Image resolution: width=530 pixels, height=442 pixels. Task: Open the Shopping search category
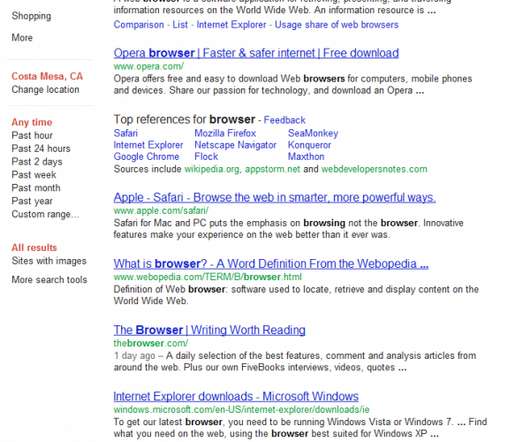click(31, 16)
